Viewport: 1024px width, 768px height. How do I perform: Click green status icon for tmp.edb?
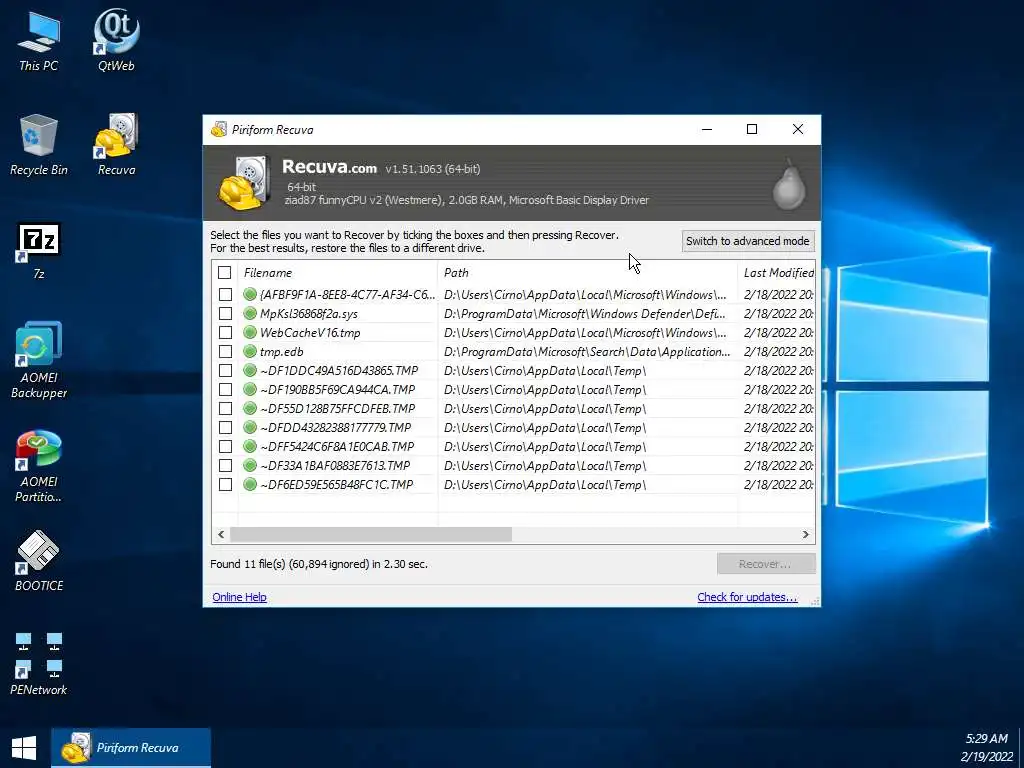pyautogui.click(x=249, y=351)
